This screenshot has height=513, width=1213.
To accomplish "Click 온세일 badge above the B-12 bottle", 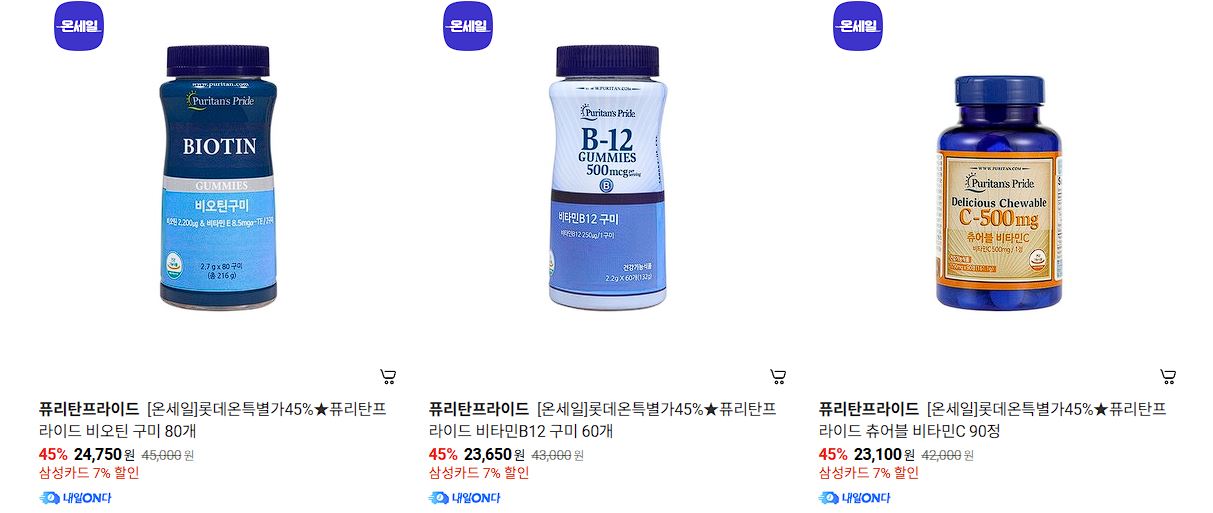I will click(x=468, y=26).
